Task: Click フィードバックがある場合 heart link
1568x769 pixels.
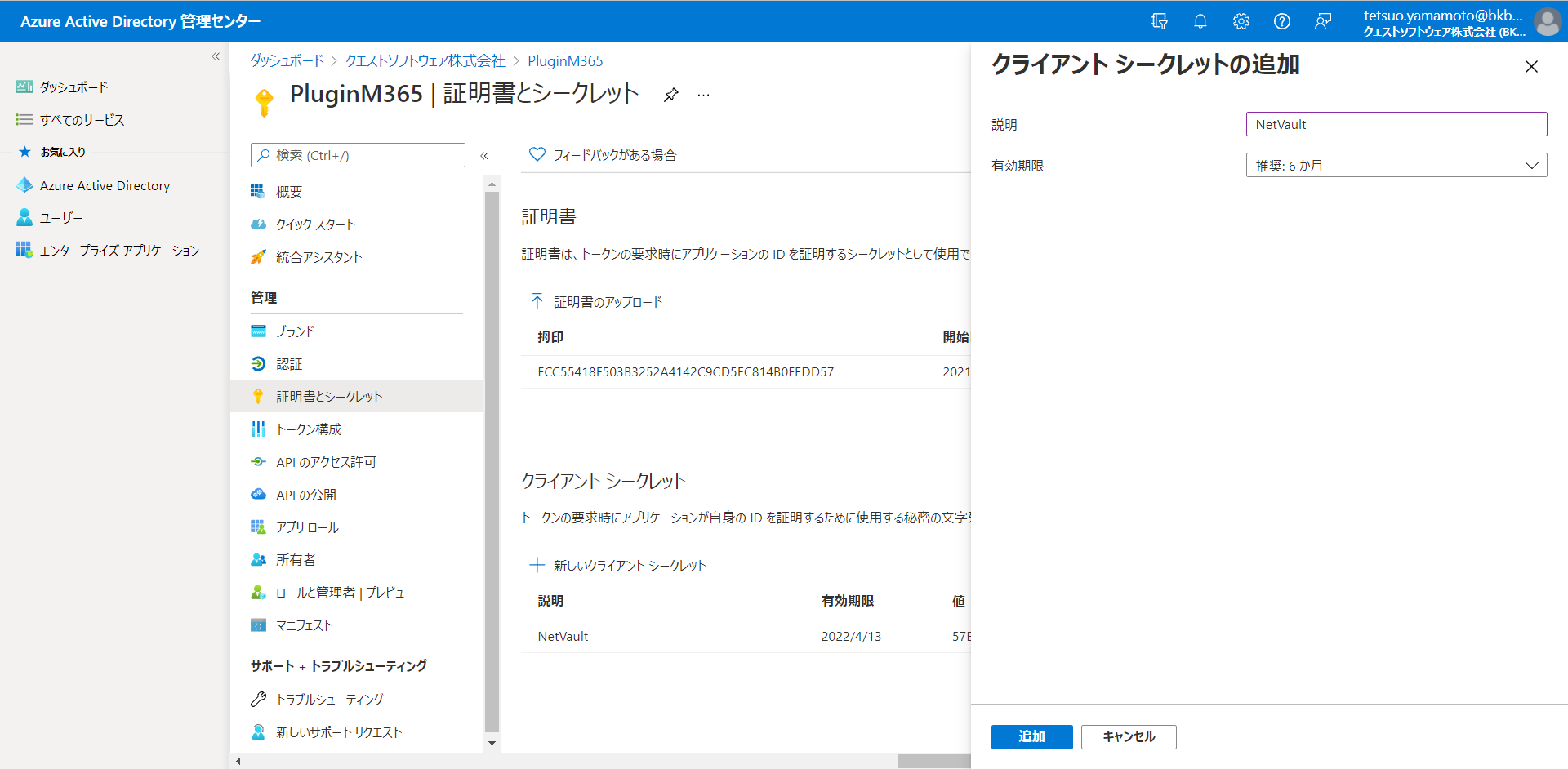Action: (603, 154)
